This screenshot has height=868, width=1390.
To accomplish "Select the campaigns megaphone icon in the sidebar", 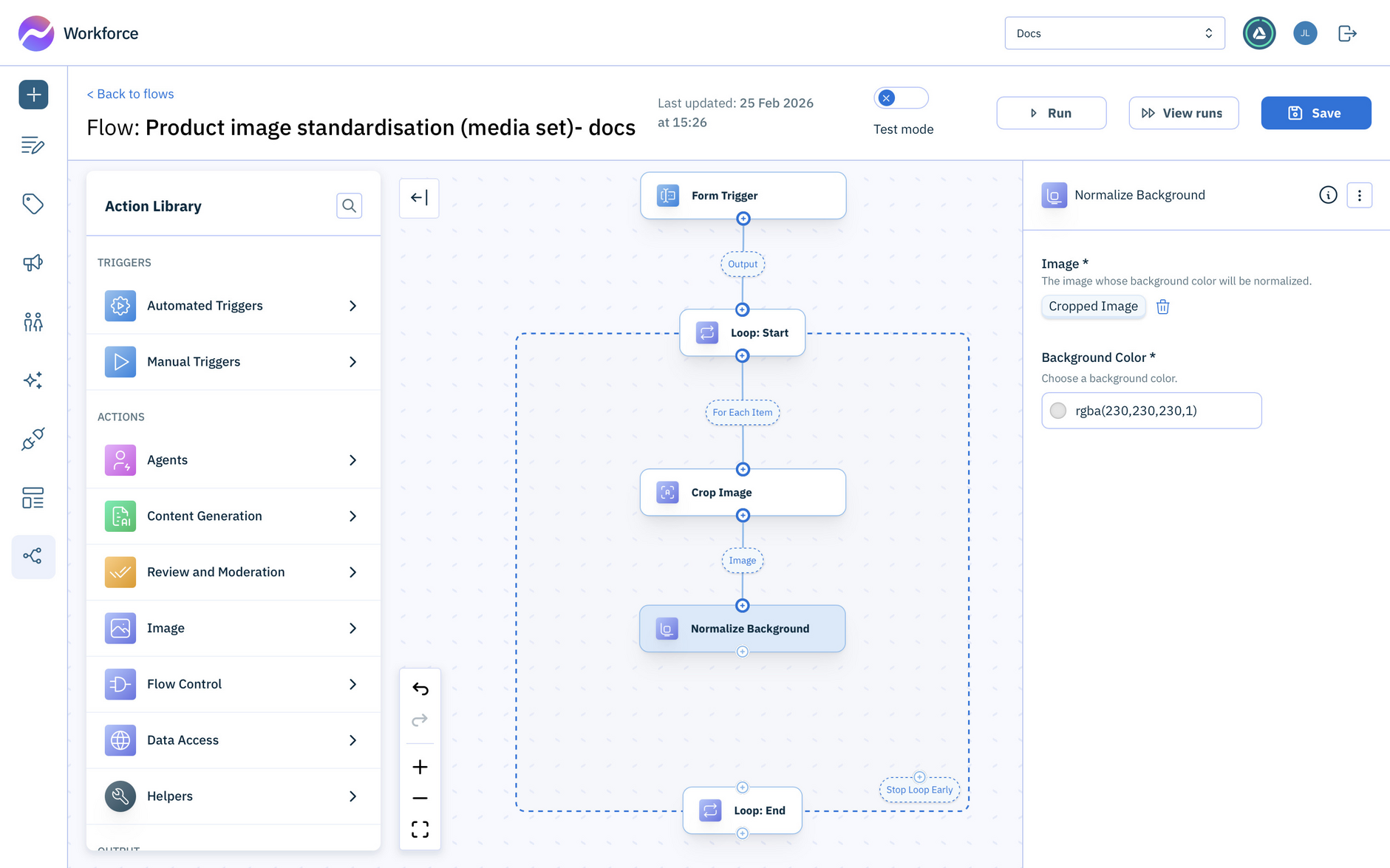I will (33, 263).
